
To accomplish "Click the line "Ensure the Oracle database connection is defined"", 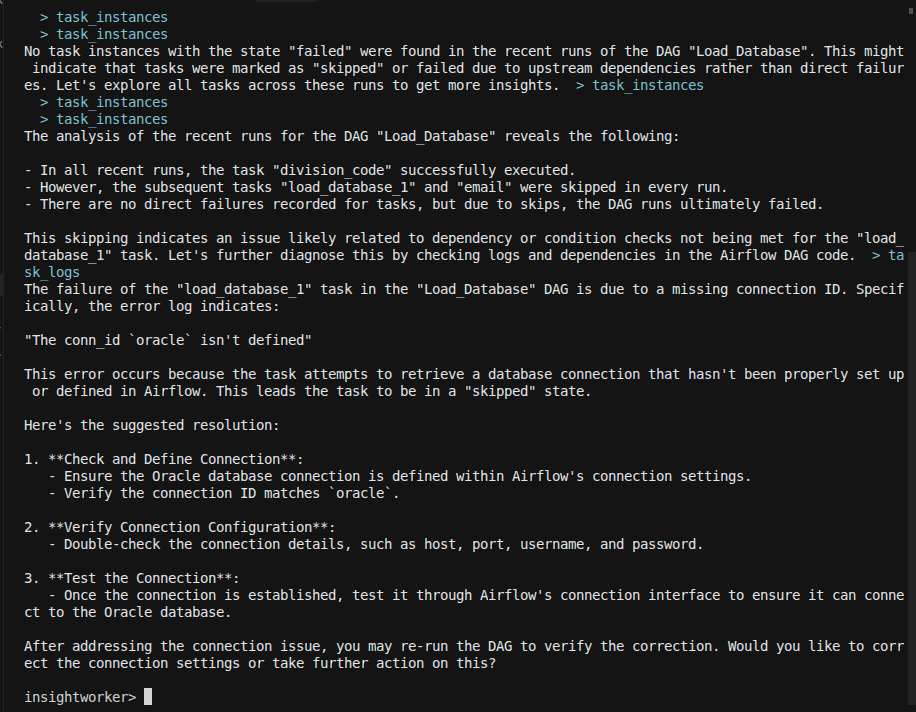I will coord(400,476).
